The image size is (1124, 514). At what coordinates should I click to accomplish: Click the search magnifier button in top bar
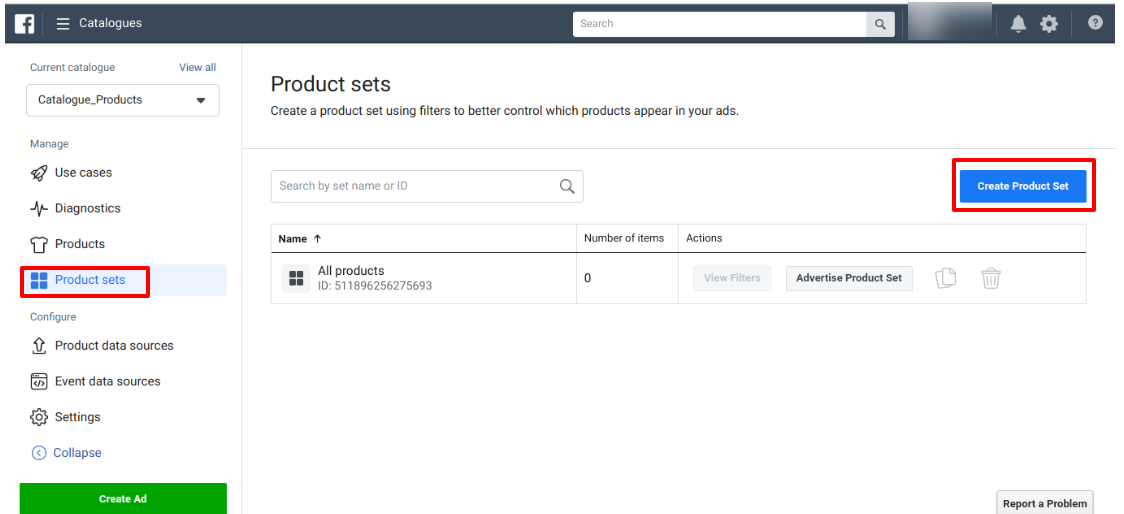tap(880, 24)
